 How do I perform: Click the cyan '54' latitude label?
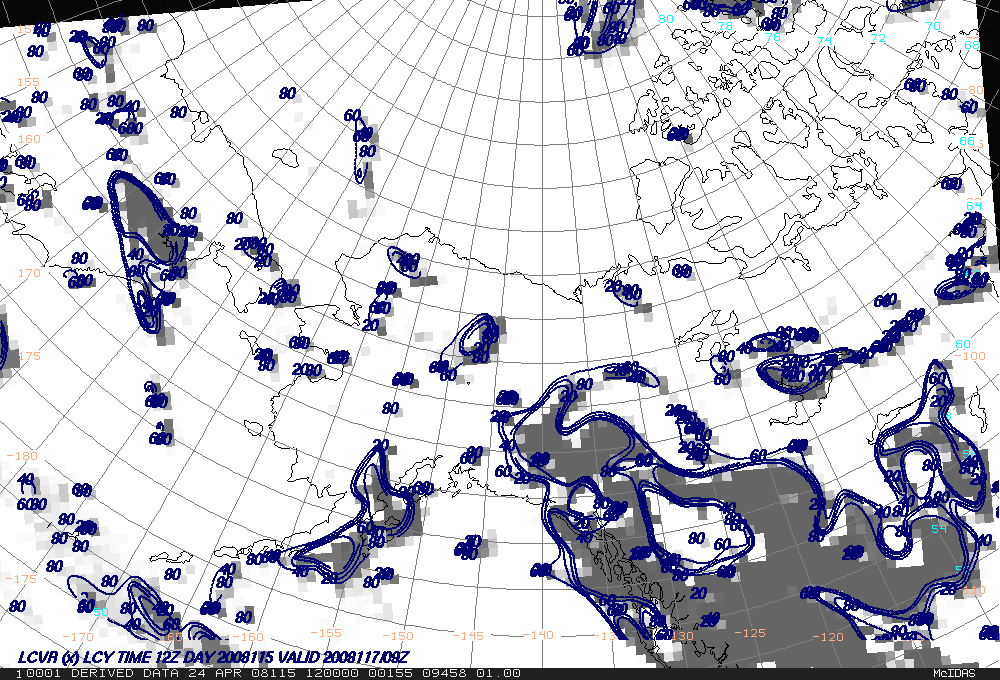coord(939,529)
